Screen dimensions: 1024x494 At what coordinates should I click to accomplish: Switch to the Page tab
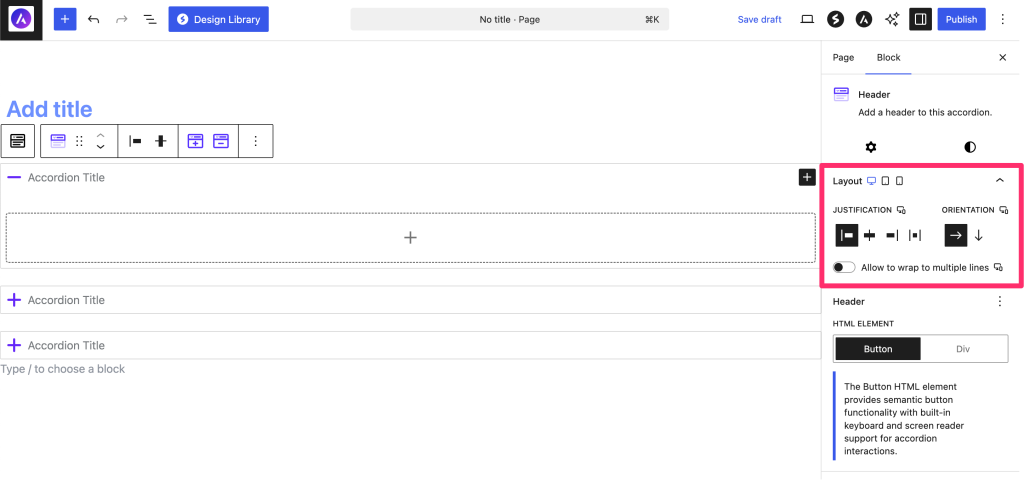click(843, 58)
